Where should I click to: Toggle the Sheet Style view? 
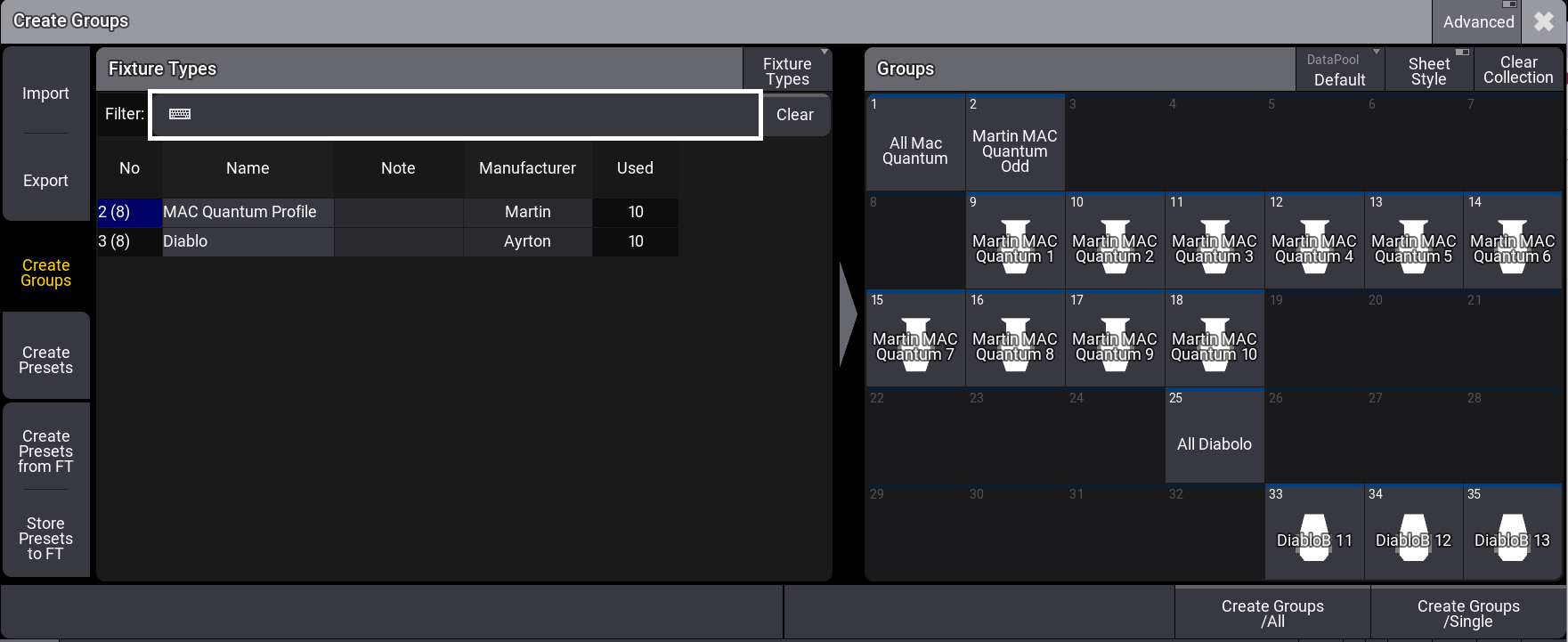click(1428, 70)
